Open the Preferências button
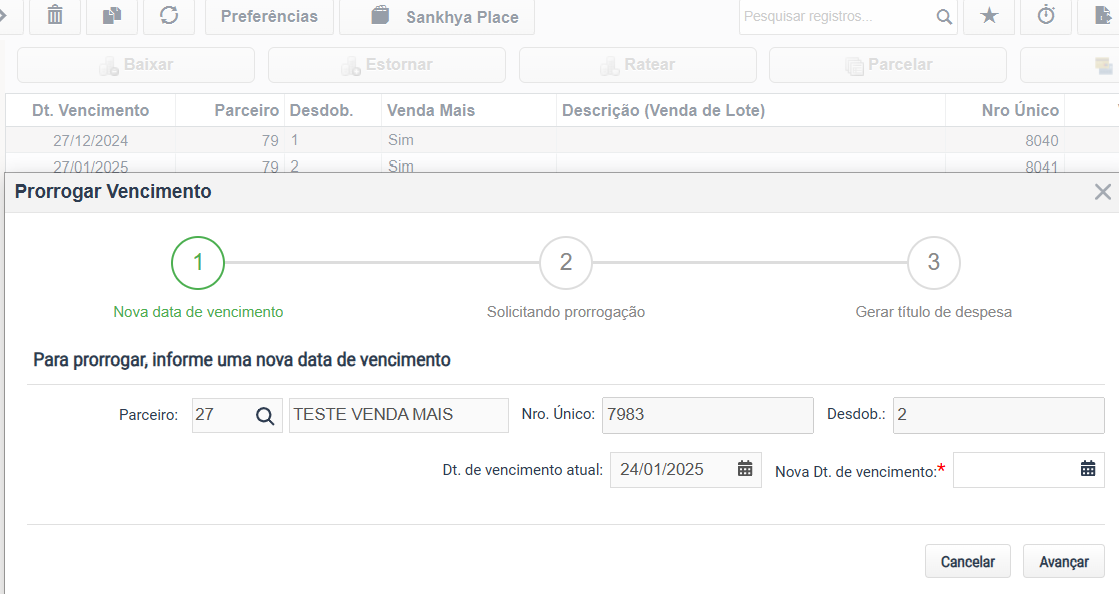 [269, 16]
